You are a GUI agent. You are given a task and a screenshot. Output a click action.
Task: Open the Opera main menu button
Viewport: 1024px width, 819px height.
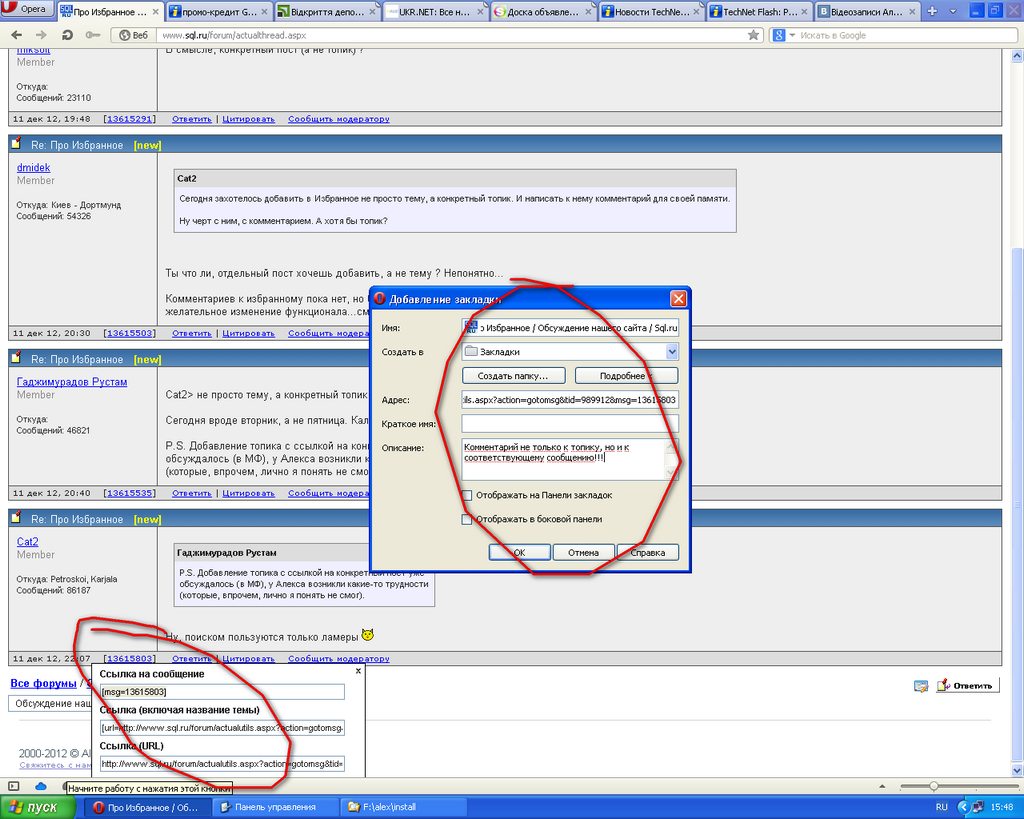[x=27, y=10]
